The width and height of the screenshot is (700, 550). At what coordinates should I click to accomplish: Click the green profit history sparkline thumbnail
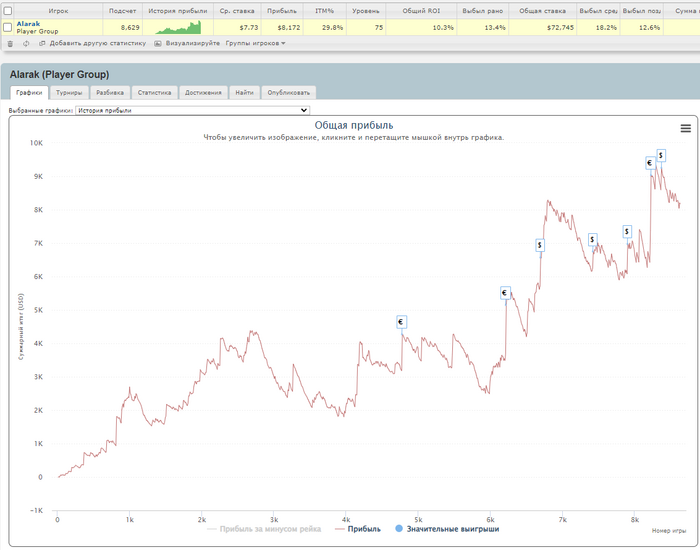178,28
